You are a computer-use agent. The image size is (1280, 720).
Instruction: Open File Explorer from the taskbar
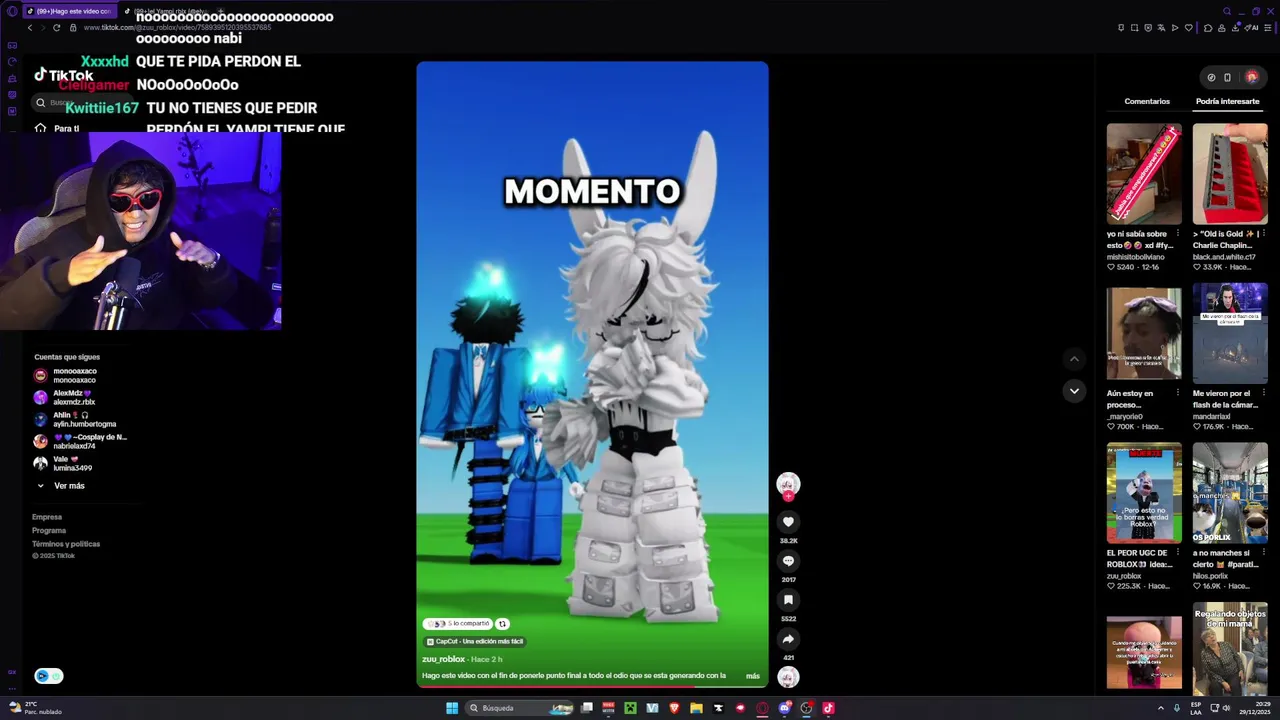click(x=696, y=708)
